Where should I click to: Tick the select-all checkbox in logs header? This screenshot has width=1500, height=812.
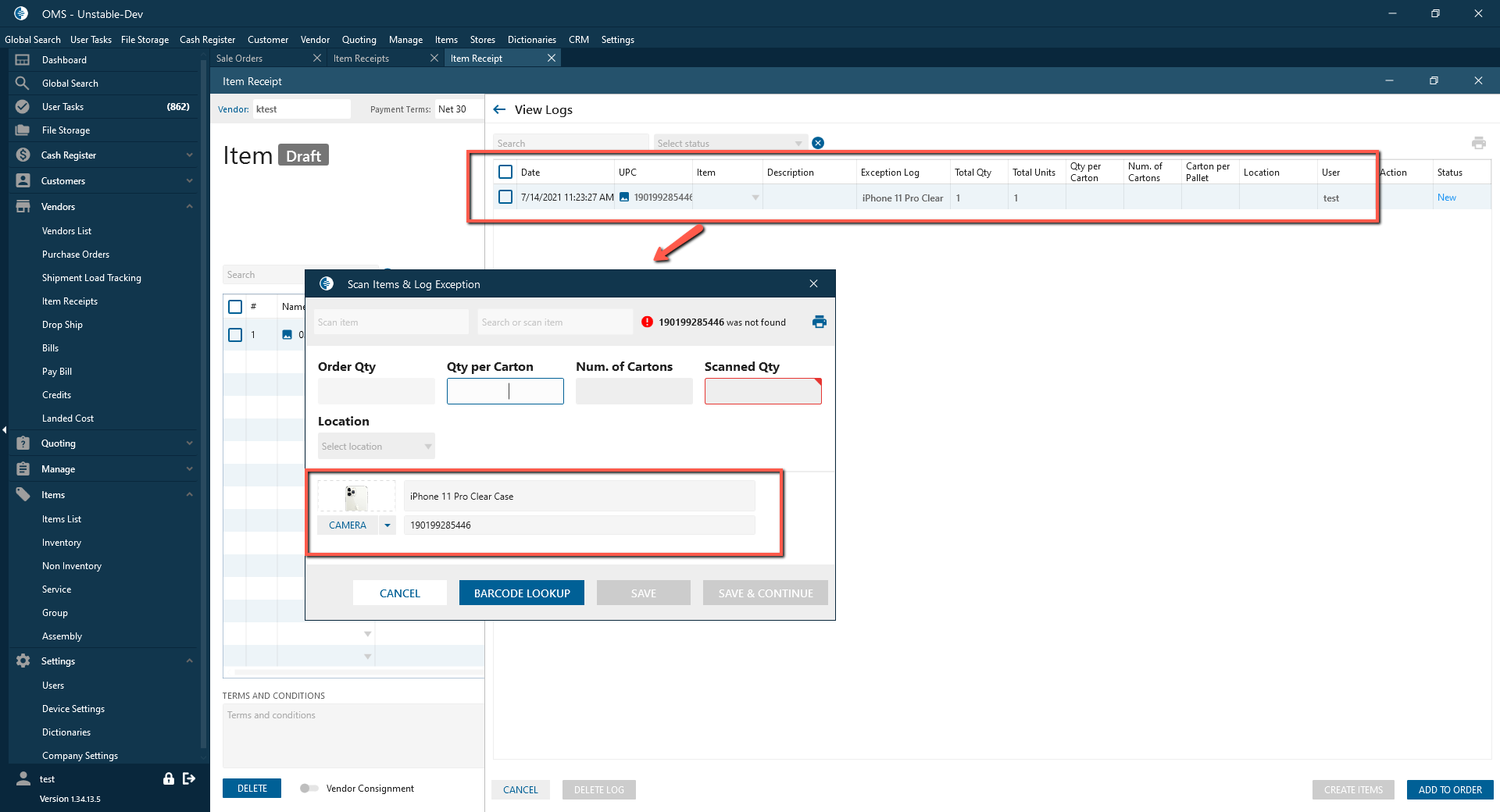click(505, 172)
